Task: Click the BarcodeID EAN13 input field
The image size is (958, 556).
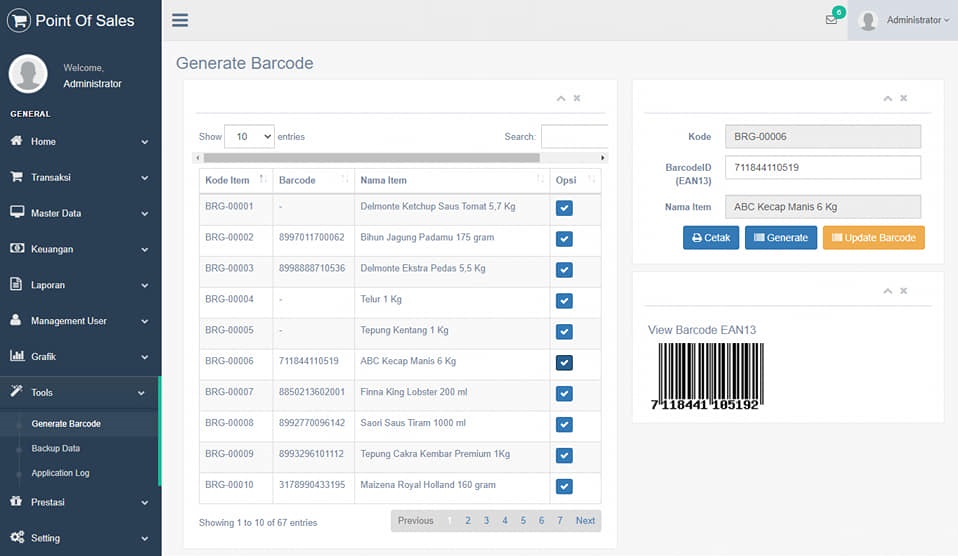Action: [822, 167]
